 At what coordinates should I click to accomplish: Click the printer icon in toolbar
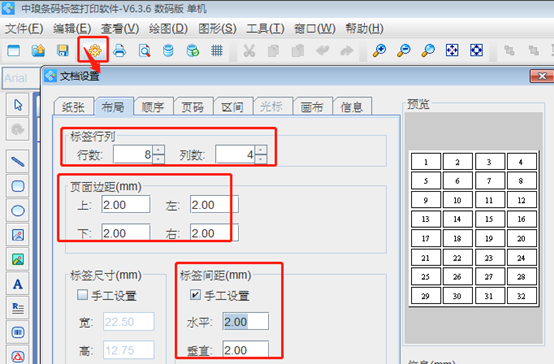(x=119, y=51)
